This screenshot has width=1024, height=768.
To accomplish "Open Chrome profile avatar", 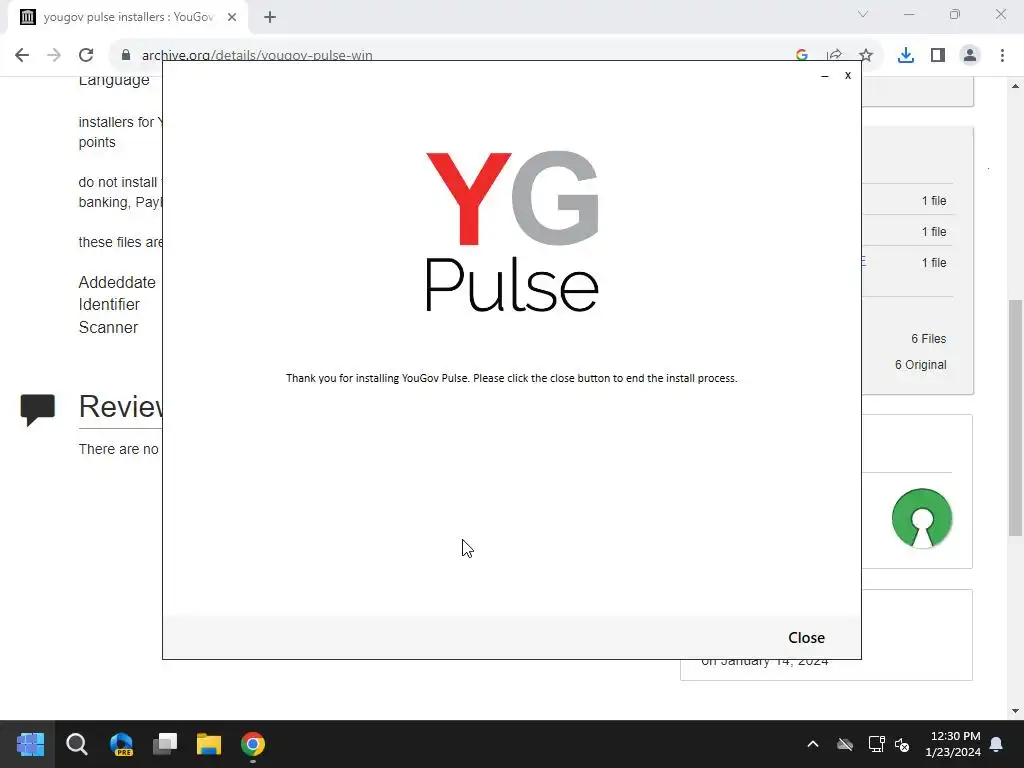I will click(x=970, y=55).
